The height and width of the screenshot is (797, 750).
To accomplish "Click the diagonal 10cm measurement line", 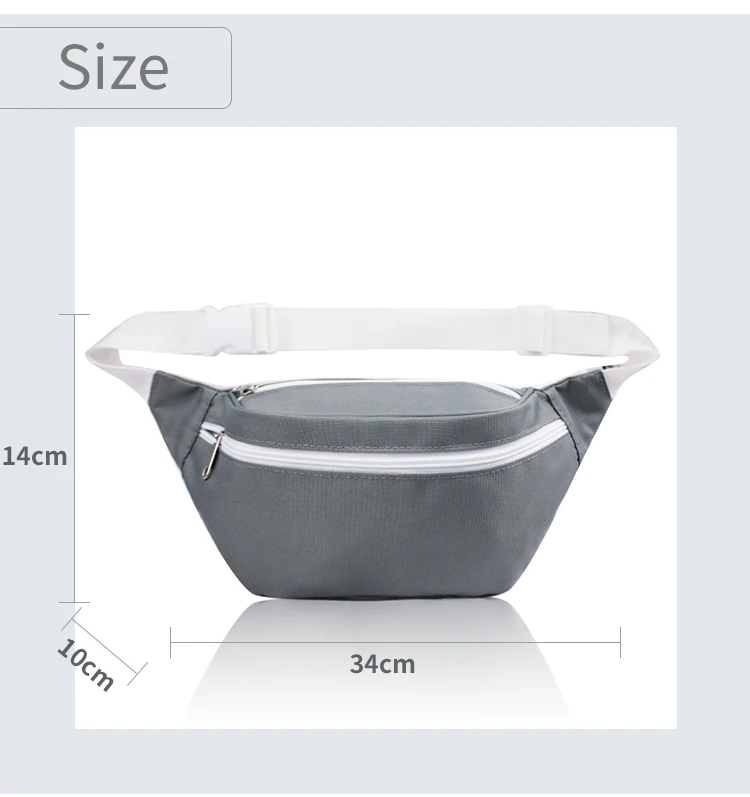I will (x=105, y=646).
